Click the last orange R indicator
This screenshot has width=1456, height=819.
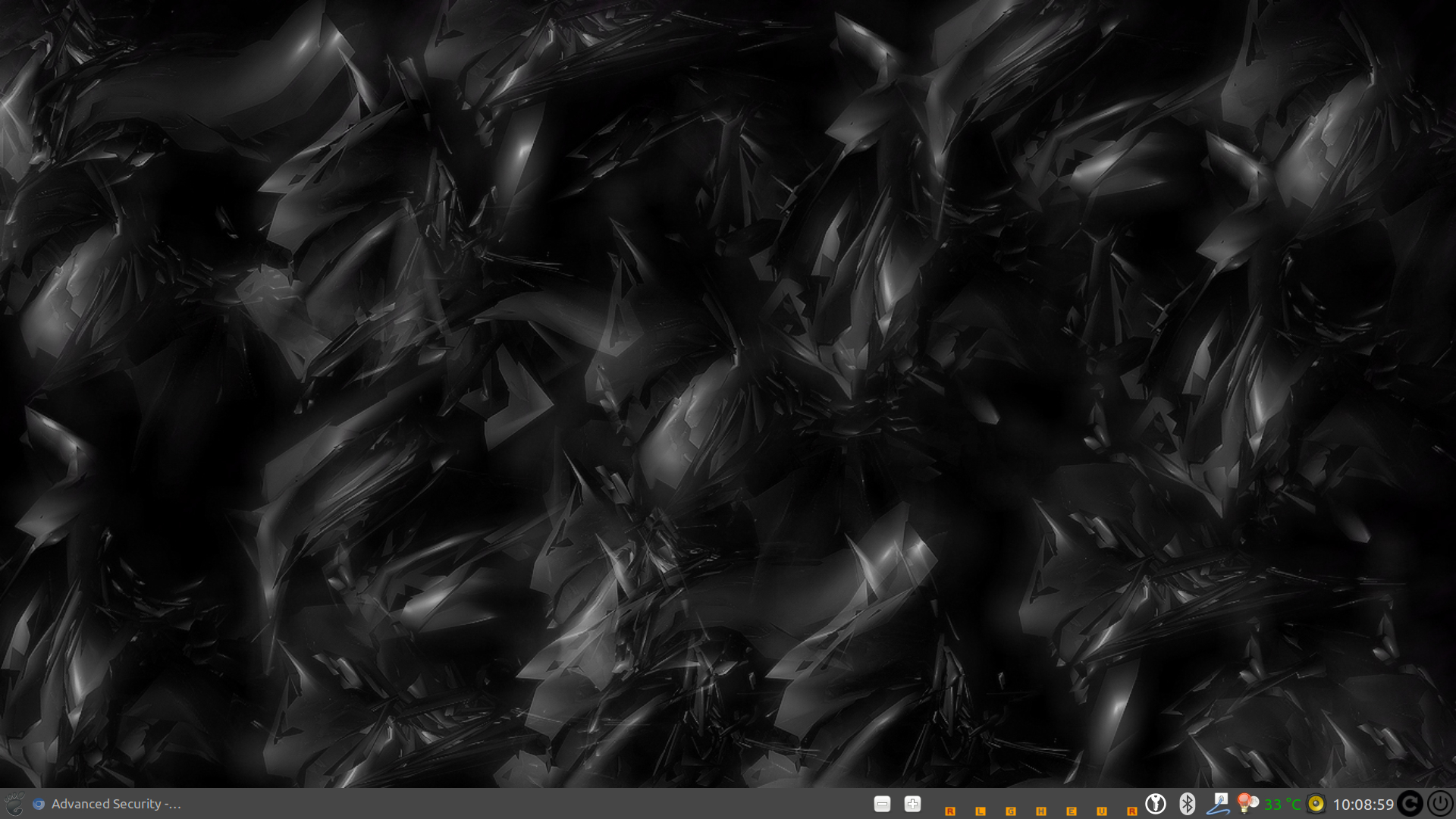tap(1131, 811)
